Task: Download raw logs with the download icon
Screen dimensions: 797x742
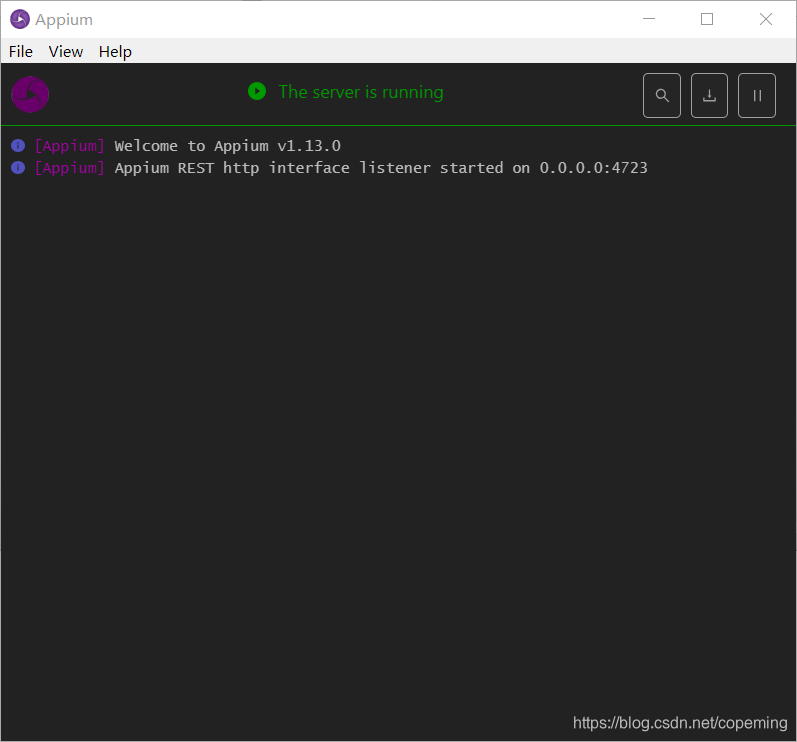Action: coord(709,96)
